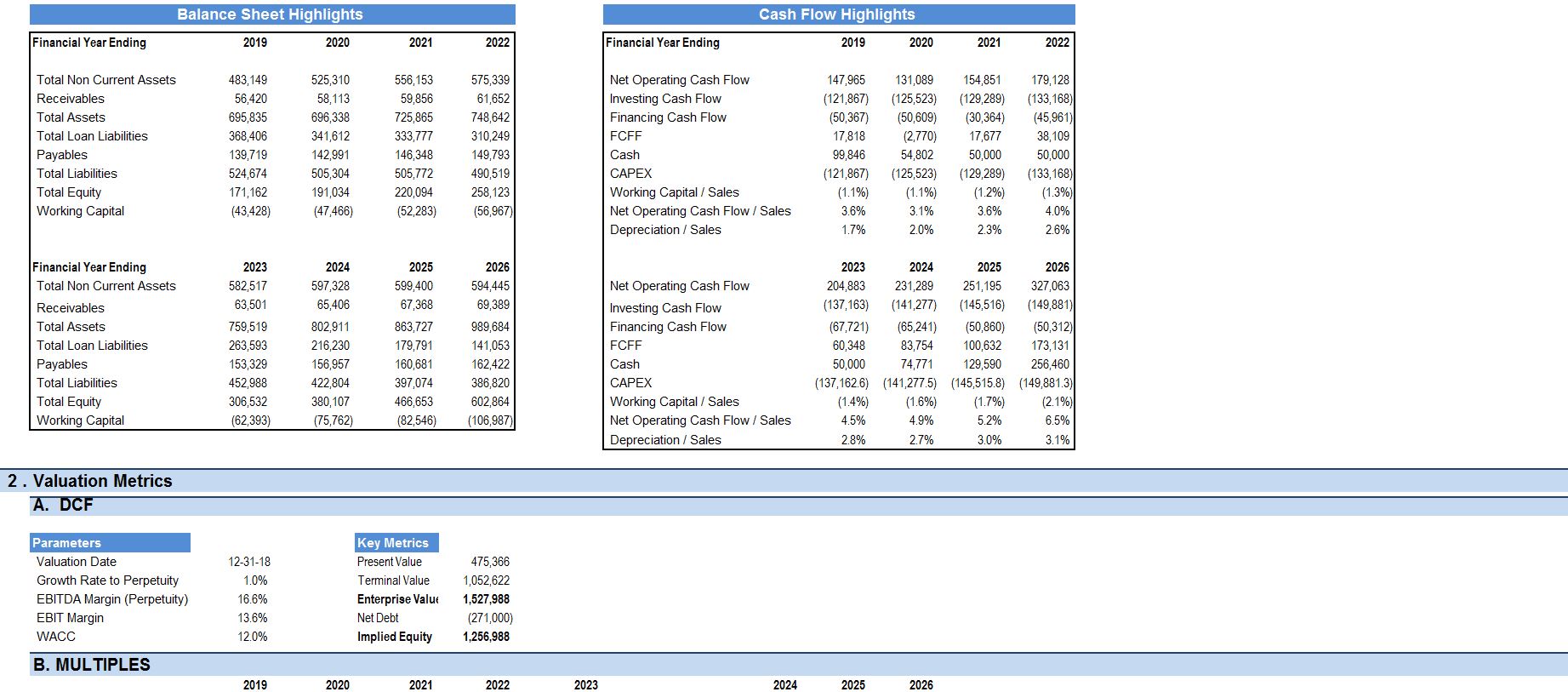Click the Financial Year Ending label above 2023 balance sheet

point(89,267)
